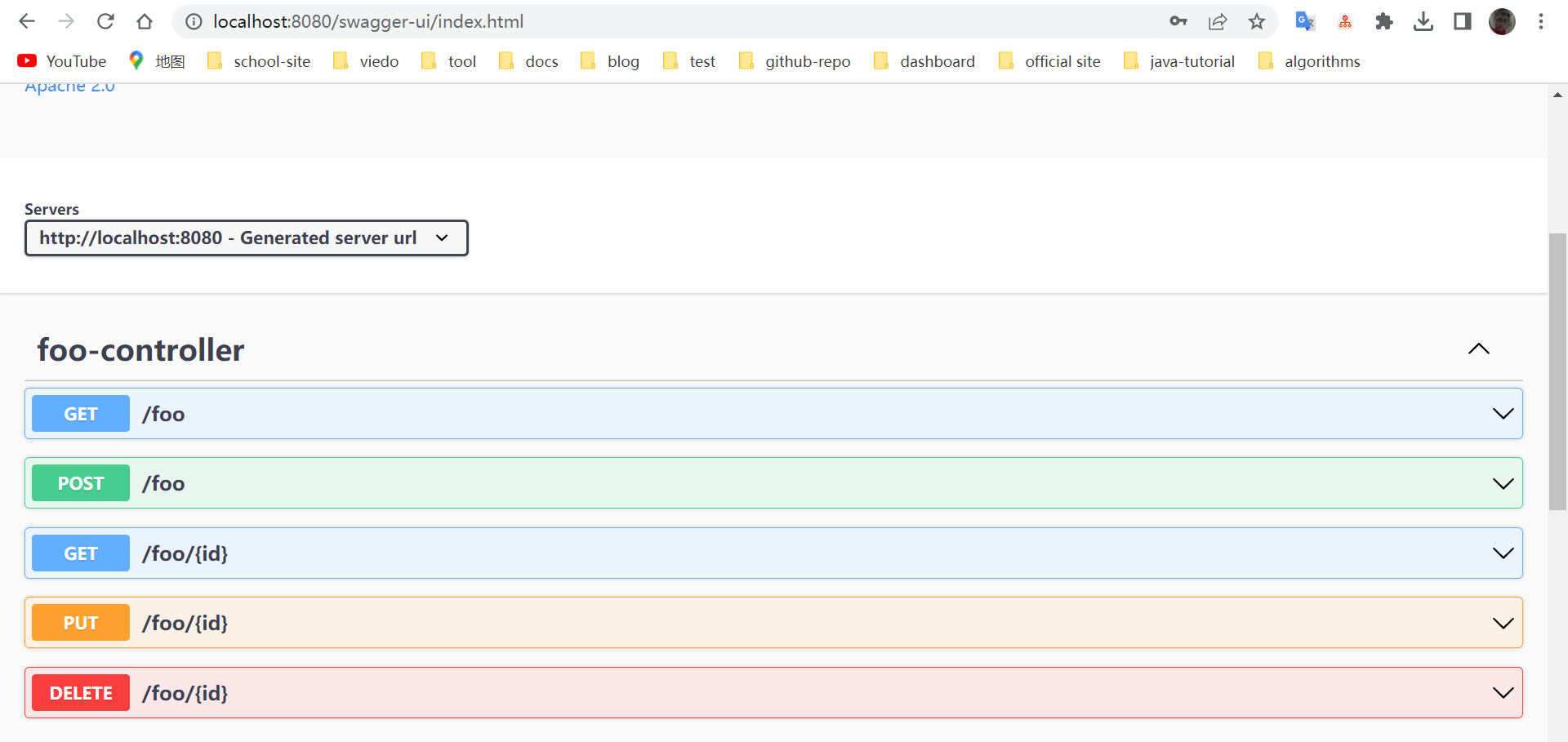Open the viedo bookmark folder
Screen dimensions: 1568x742
pyautogui.click(x=366, y=61)
